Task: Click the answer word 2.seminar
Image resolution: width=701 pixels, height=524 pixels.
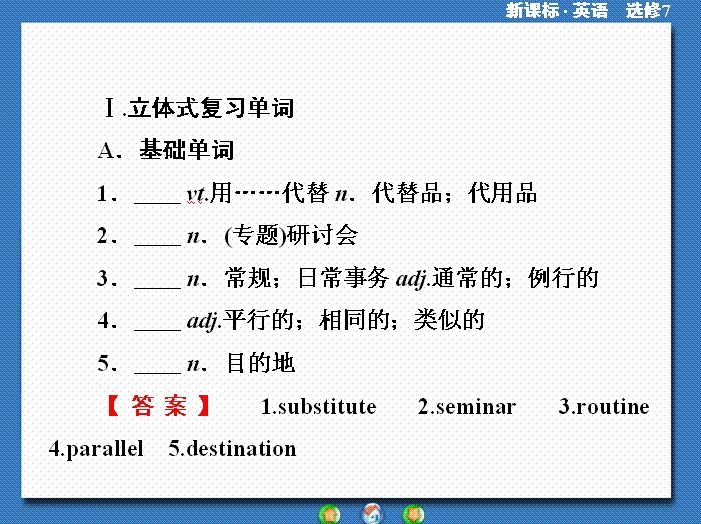Action: point(466,407)
